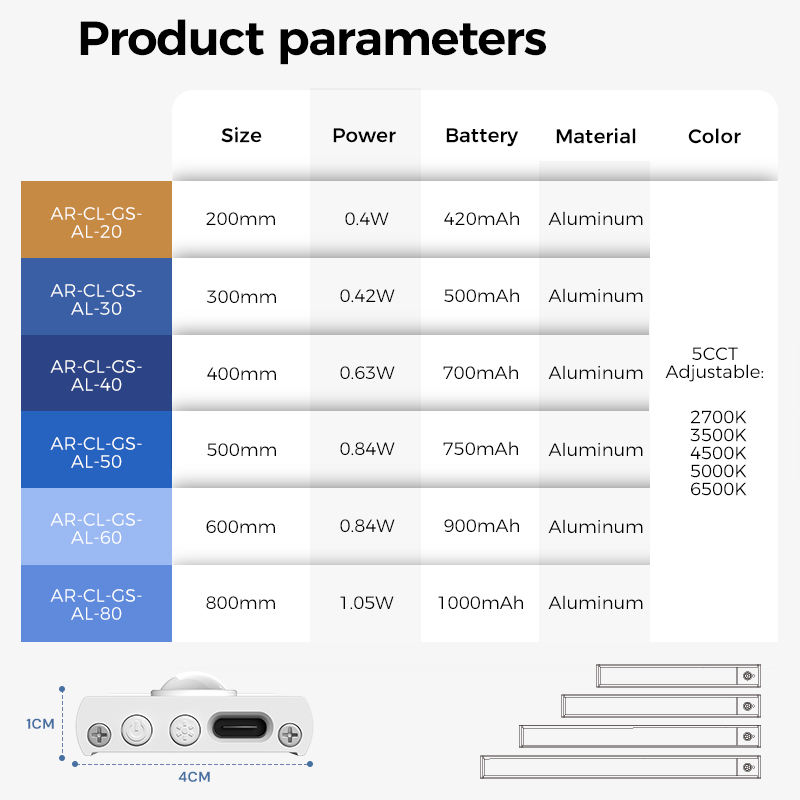Click the Battery column header
Viewport: 800px width, 800px height.
tap(481, 135)
